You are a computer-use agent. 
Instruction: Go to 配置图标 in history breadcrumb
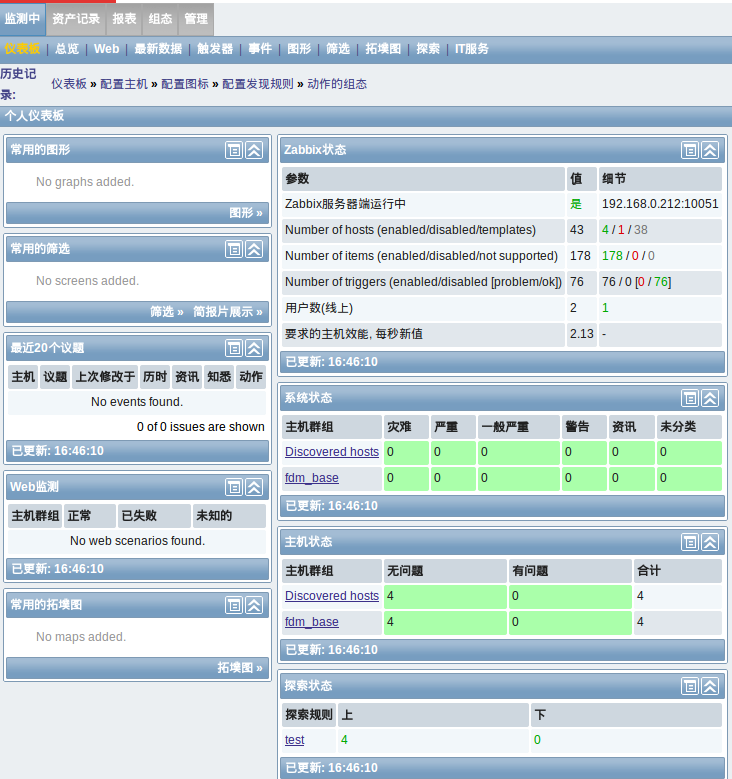pyautogui.click(x=185, y=84)
